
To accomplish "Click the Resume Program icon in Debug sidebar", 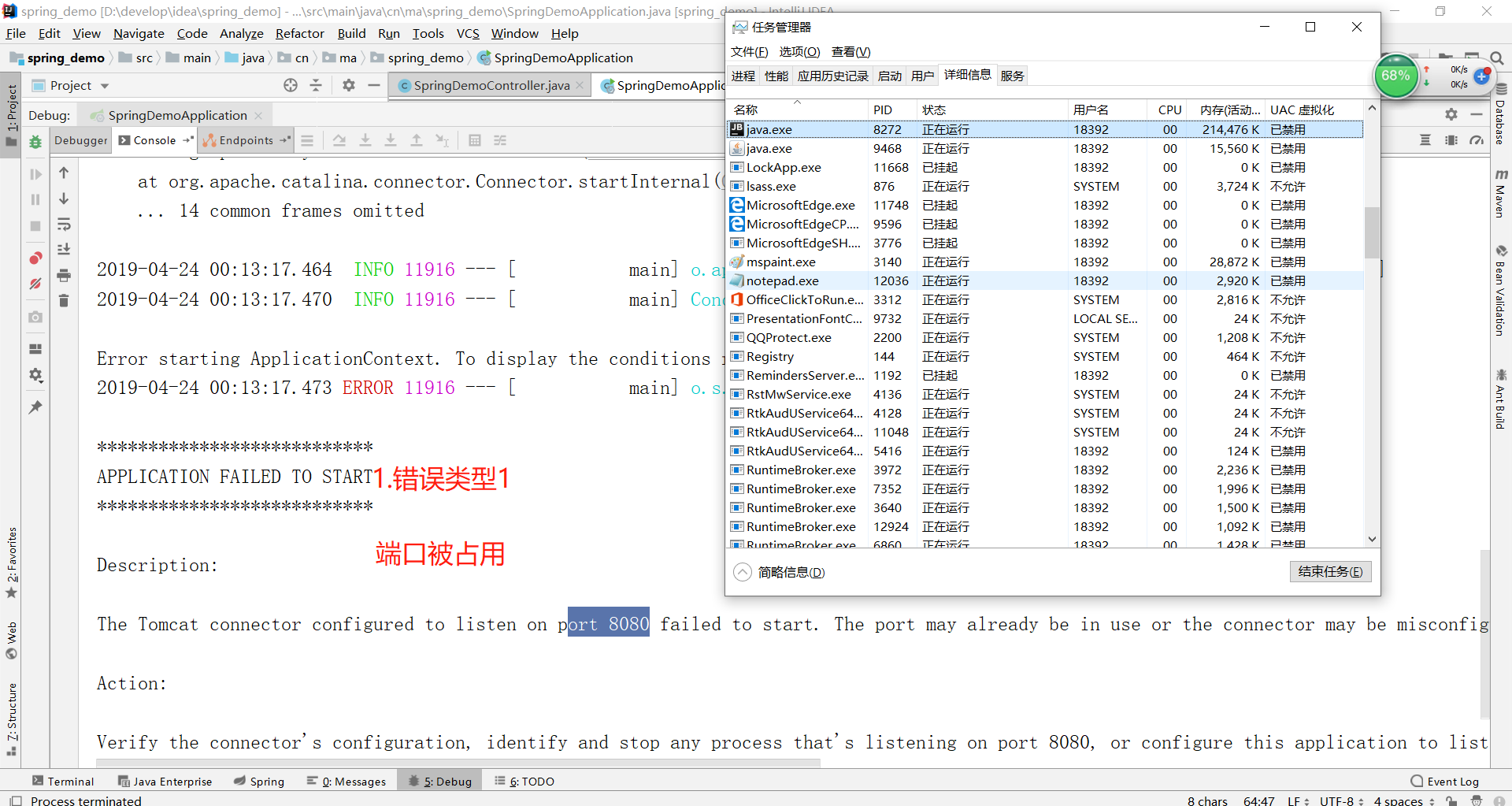I will 35,174.
